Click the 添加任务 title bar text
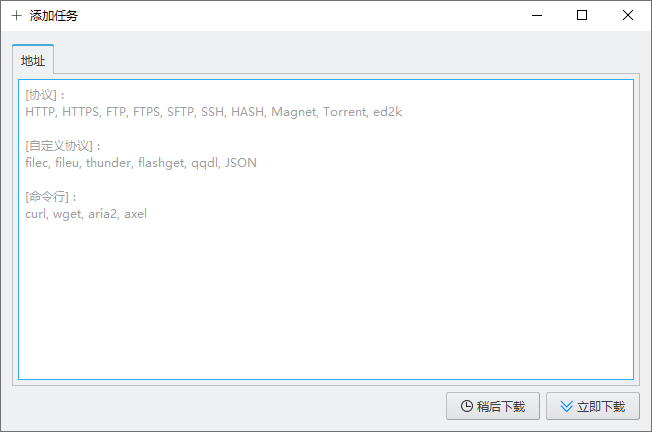 pos(54,16)
